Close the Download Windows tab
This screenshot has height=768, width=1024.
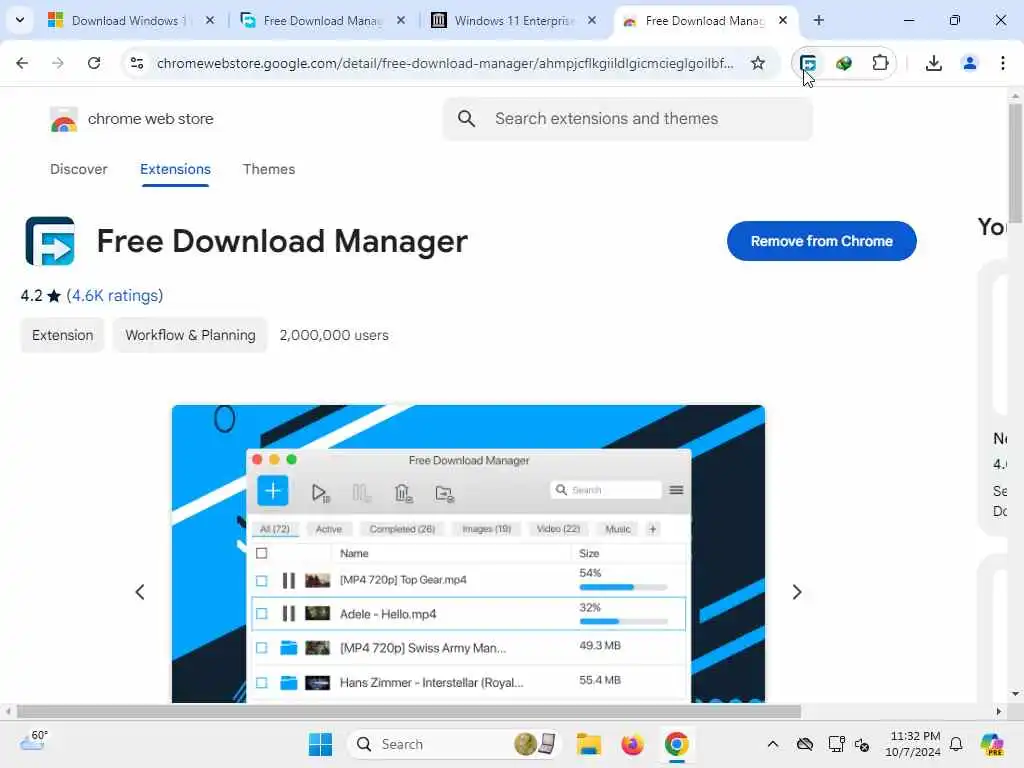coord(210,20)
